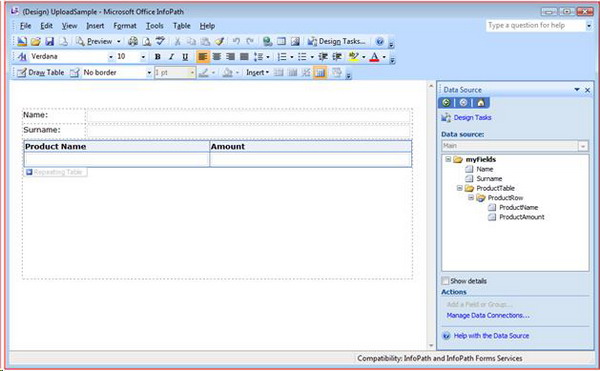This screenshot has width=600, height=371.
Task: Click the Surname text field on the form
Action: [249, 131]
